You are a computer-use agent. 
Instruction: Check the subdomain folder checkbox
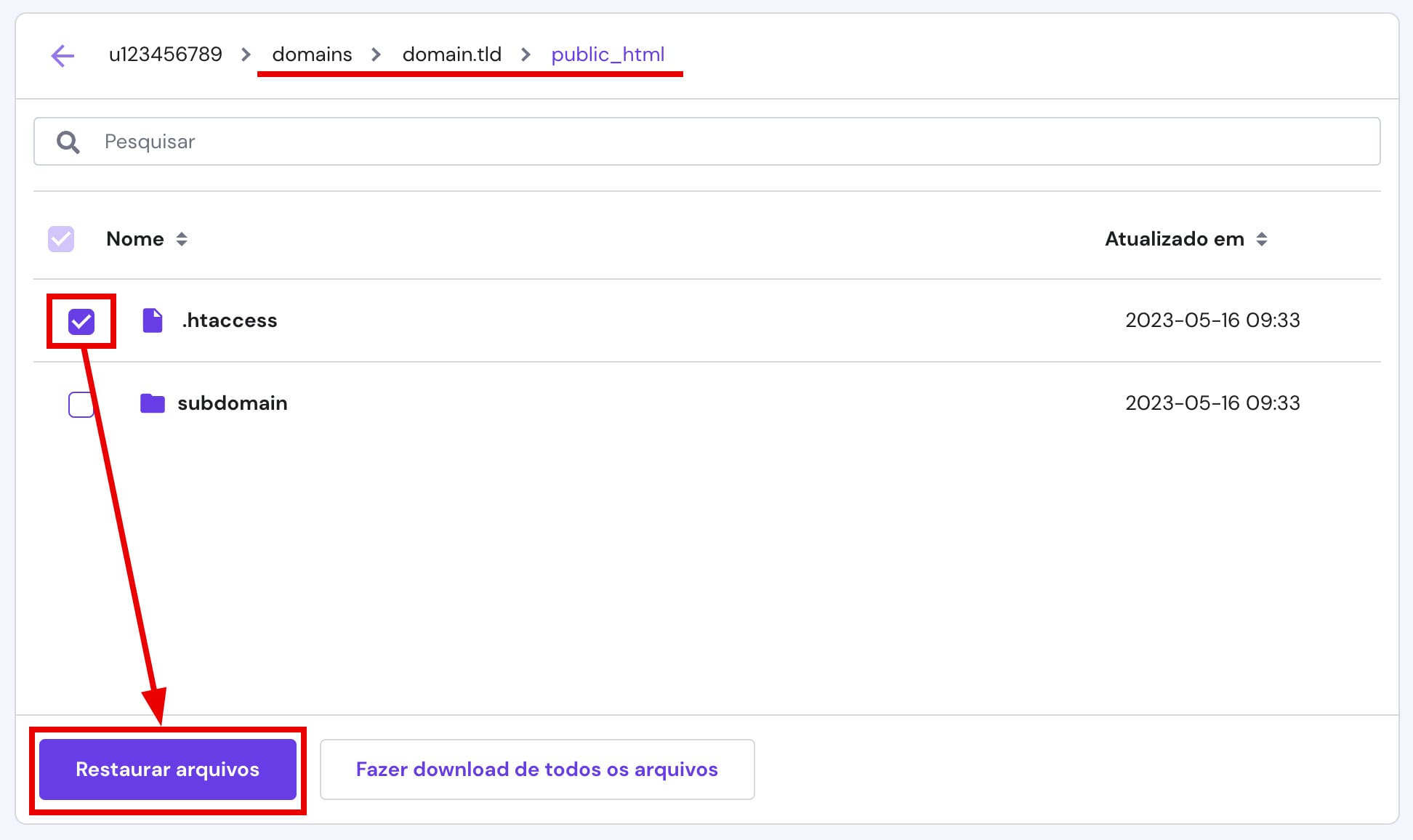81,405
